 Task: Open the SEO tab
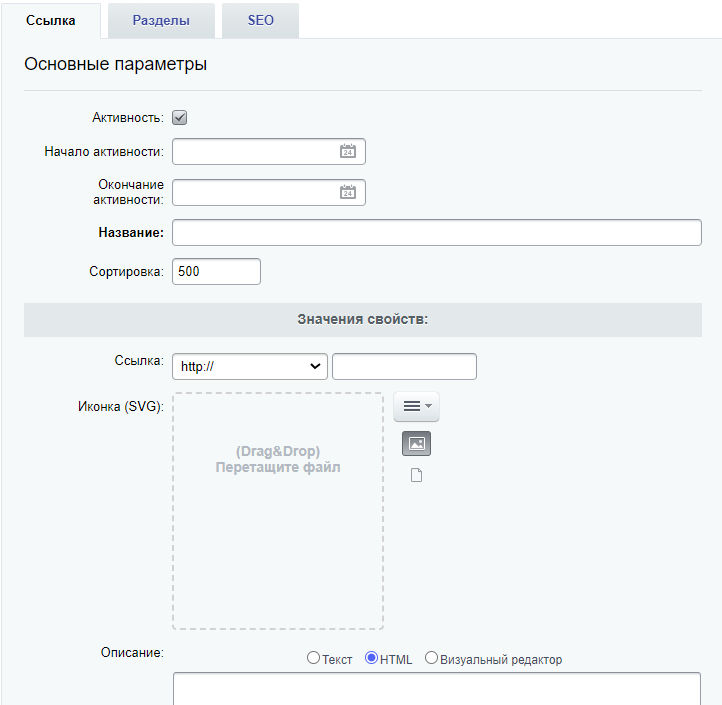click(261, 21)
